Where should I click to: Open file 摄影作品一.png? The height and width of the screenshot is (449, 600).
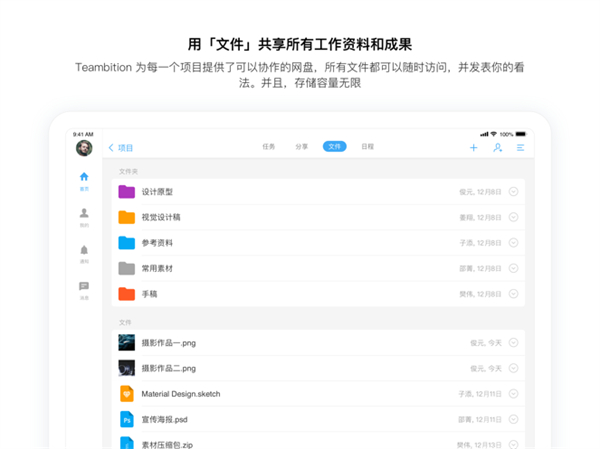click(x=169, y=343)
